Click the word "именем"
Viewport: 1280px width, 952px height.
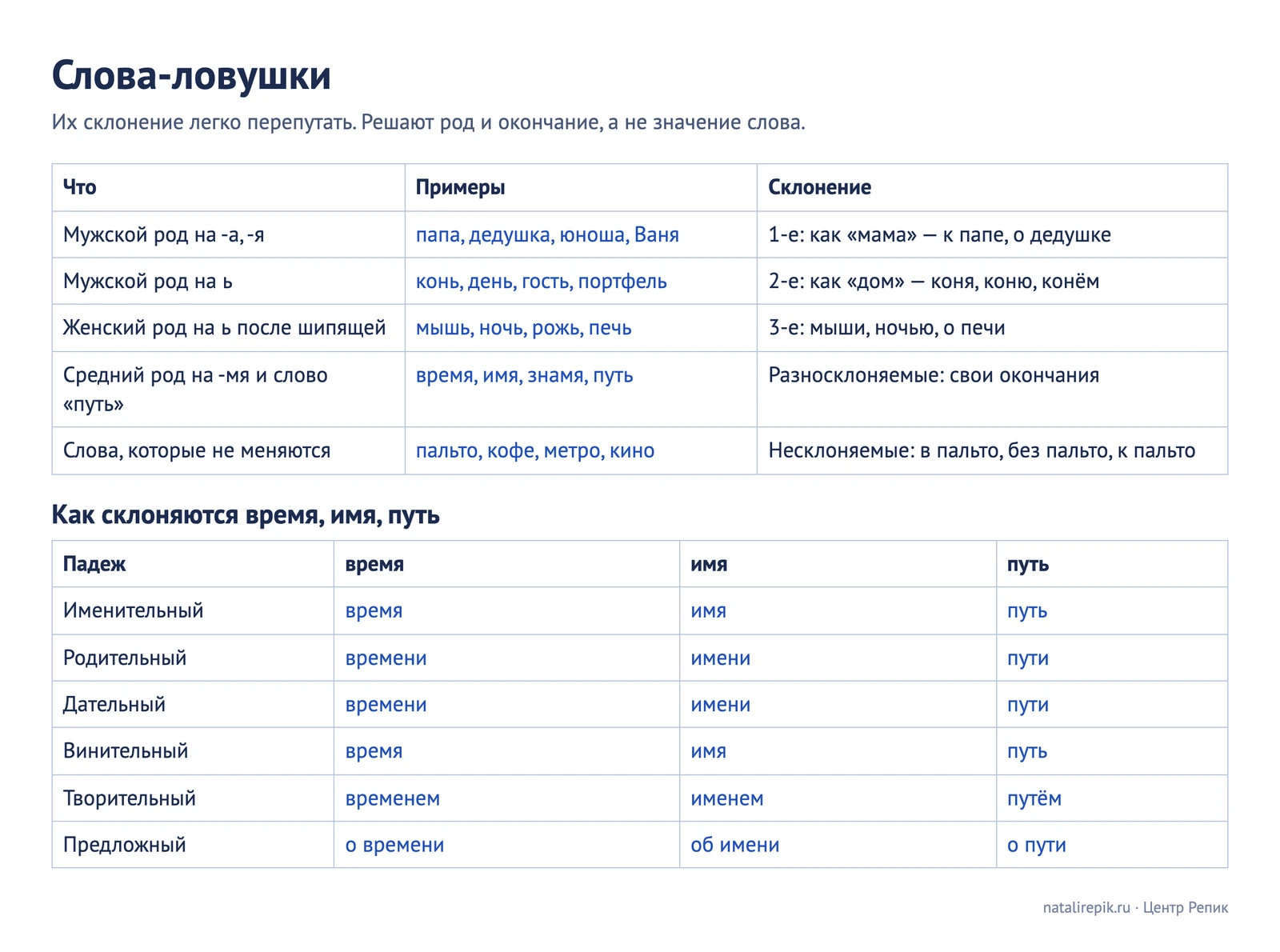(727, 798)
